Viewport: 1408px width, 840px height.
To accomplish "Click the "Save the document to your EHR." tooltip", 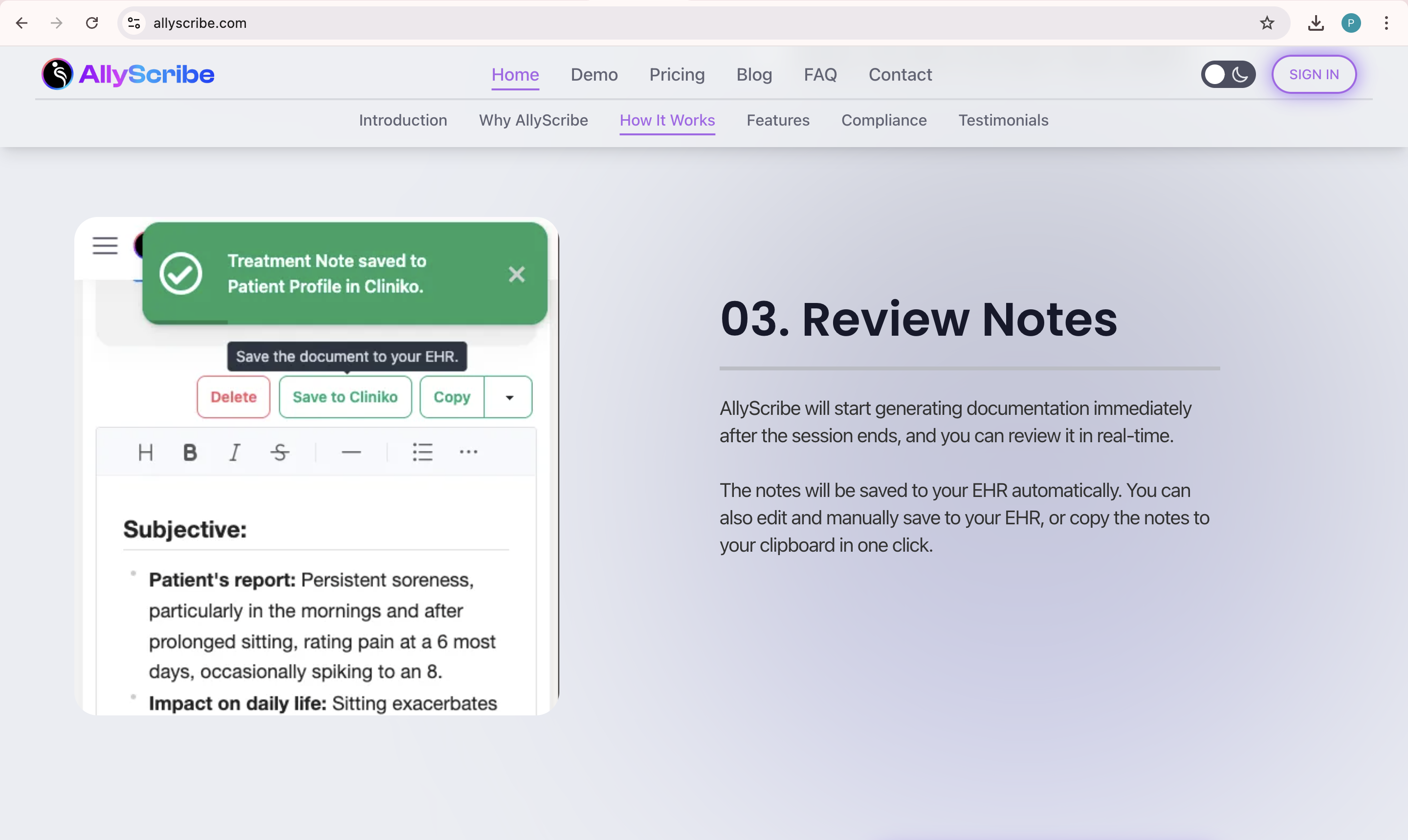I will [x=347, y=357].
